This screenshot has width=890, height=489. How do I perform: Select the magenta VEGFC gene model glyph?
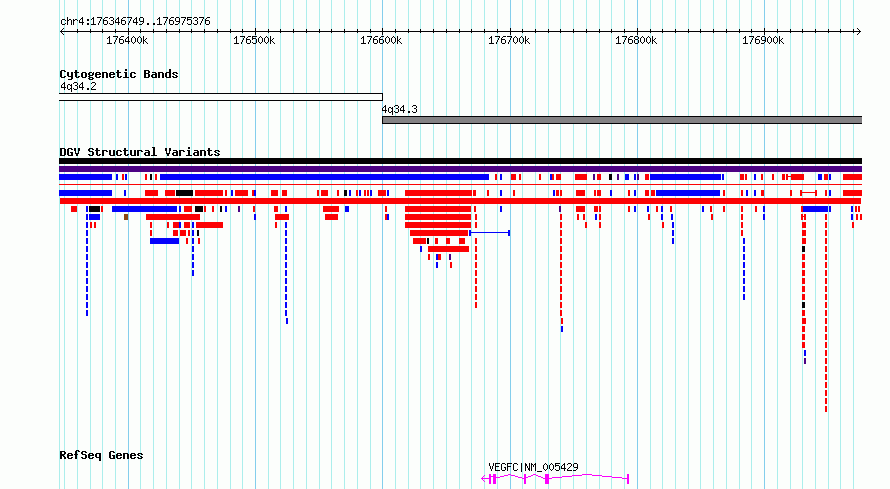pyautogui.click(x=555, y=479)
